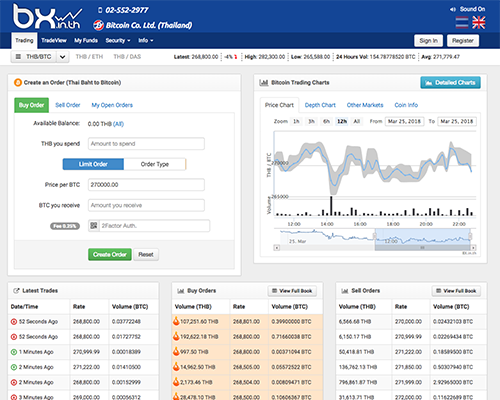Click the flame icon for 997.50 THB order
Viewport: 500px width, 400px height.
tap(176, 351)
